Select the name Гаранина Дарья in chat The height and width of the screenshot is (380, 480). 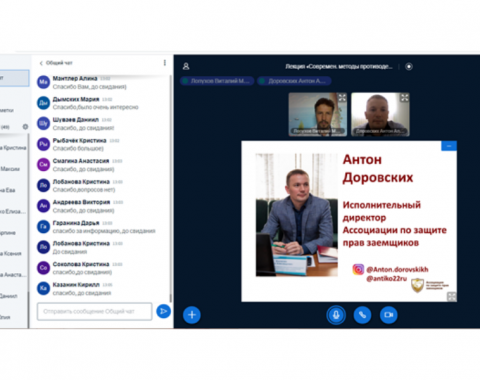(x=76, y=223)
